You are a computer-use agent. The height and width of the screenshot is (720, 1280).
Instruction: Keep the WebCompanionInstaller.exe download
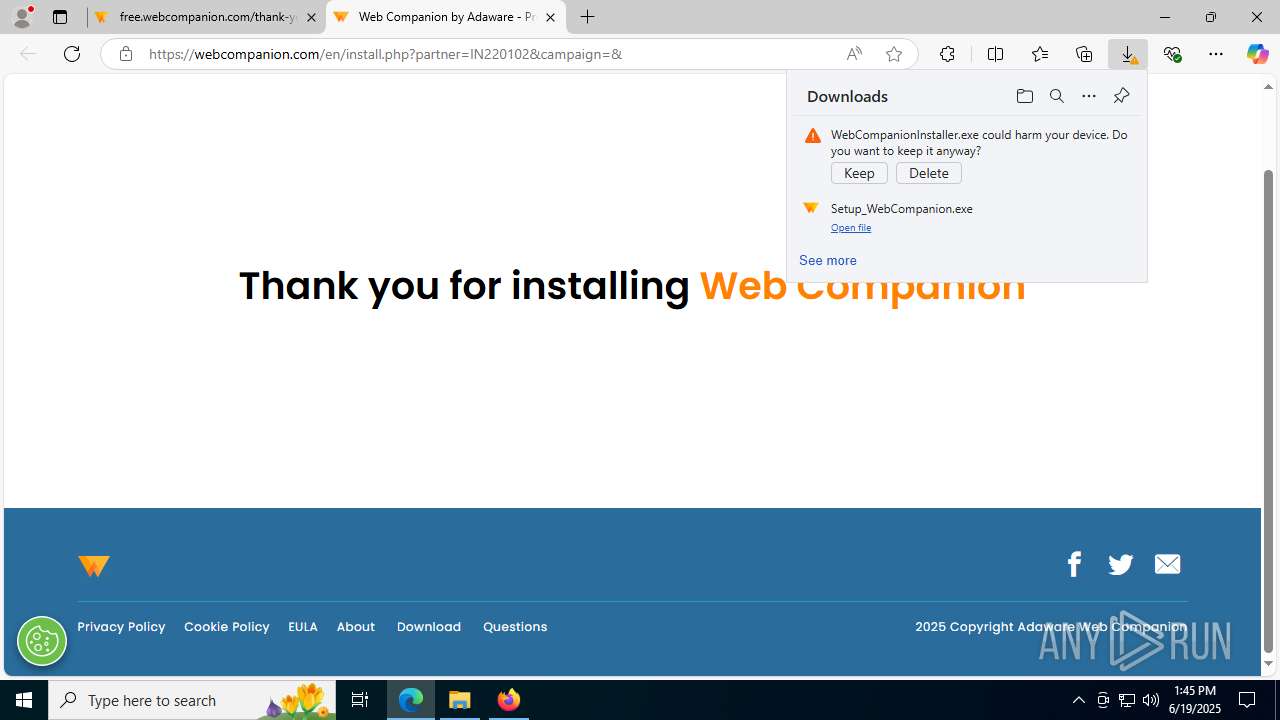point(859,173)
